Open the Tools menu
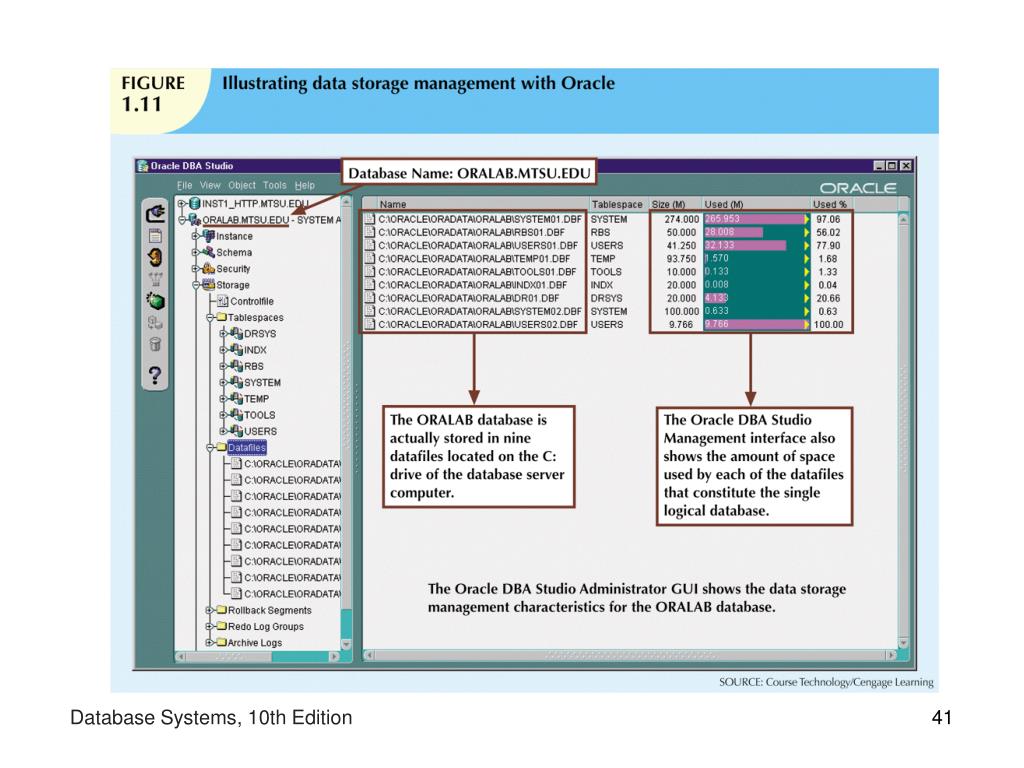 coord(274,185)
